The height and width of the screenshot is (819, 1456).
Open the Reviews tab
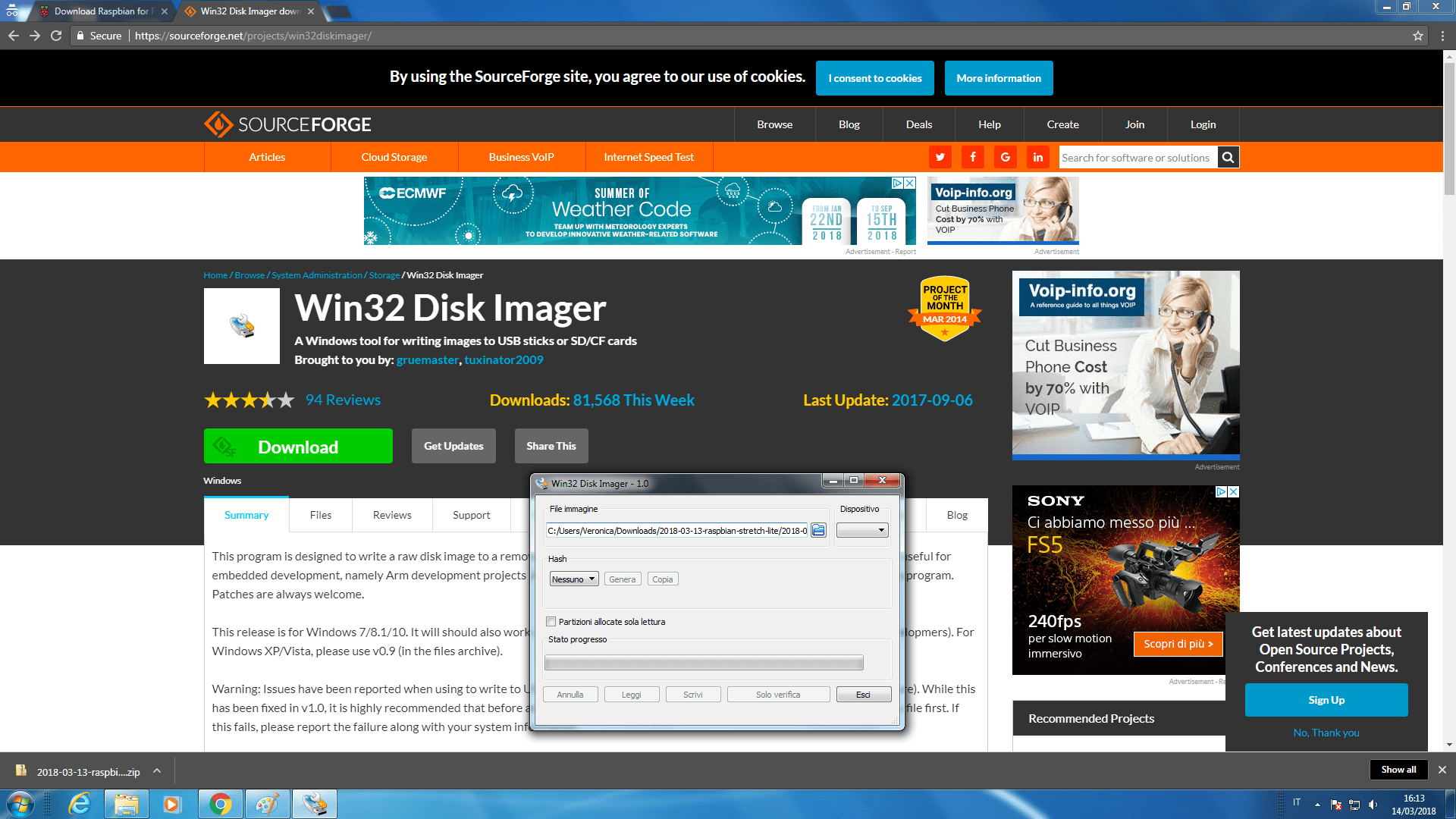point(392,515)
